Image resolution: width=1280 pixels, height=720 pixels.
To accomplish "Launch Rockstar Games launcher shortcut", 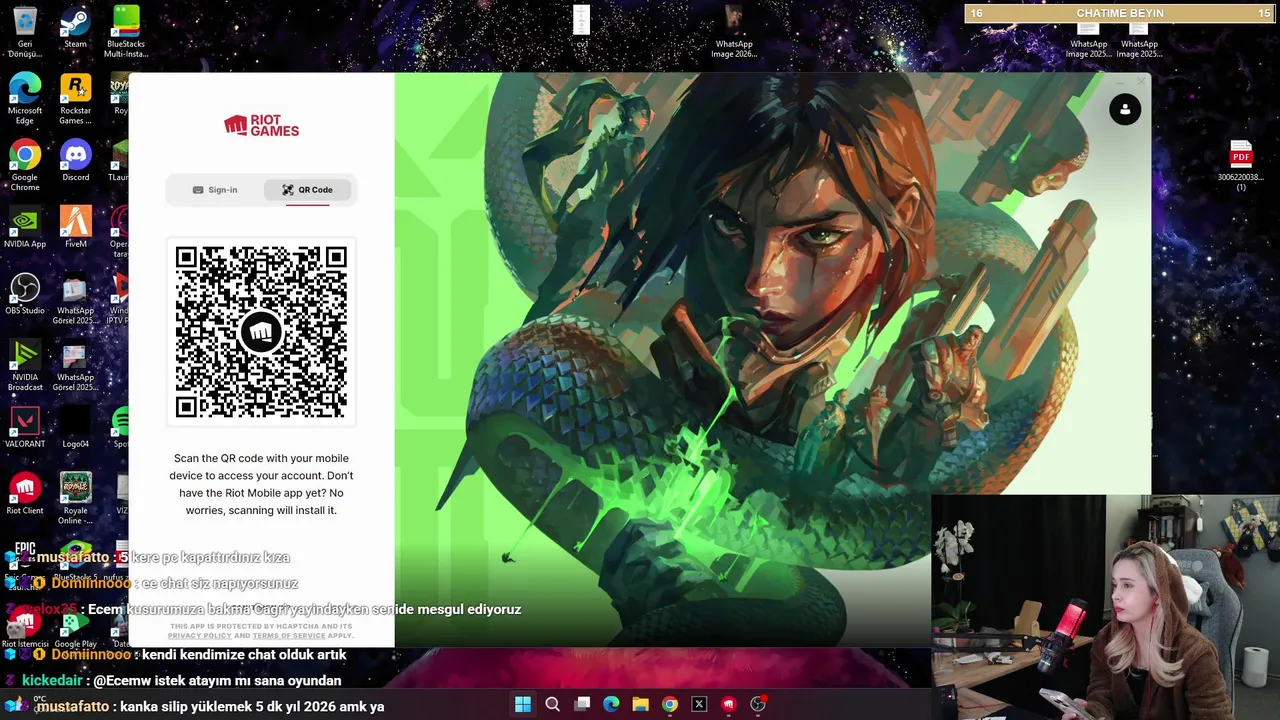I will [75, 99].
